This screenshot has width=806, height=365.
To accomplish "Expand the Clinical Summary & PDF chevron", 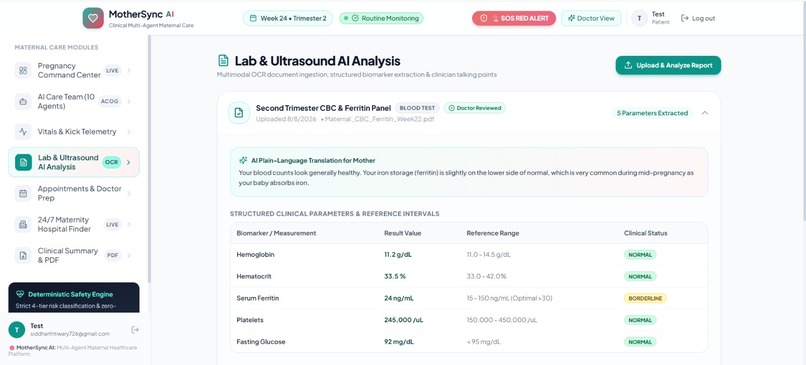I will click(129, 255).
